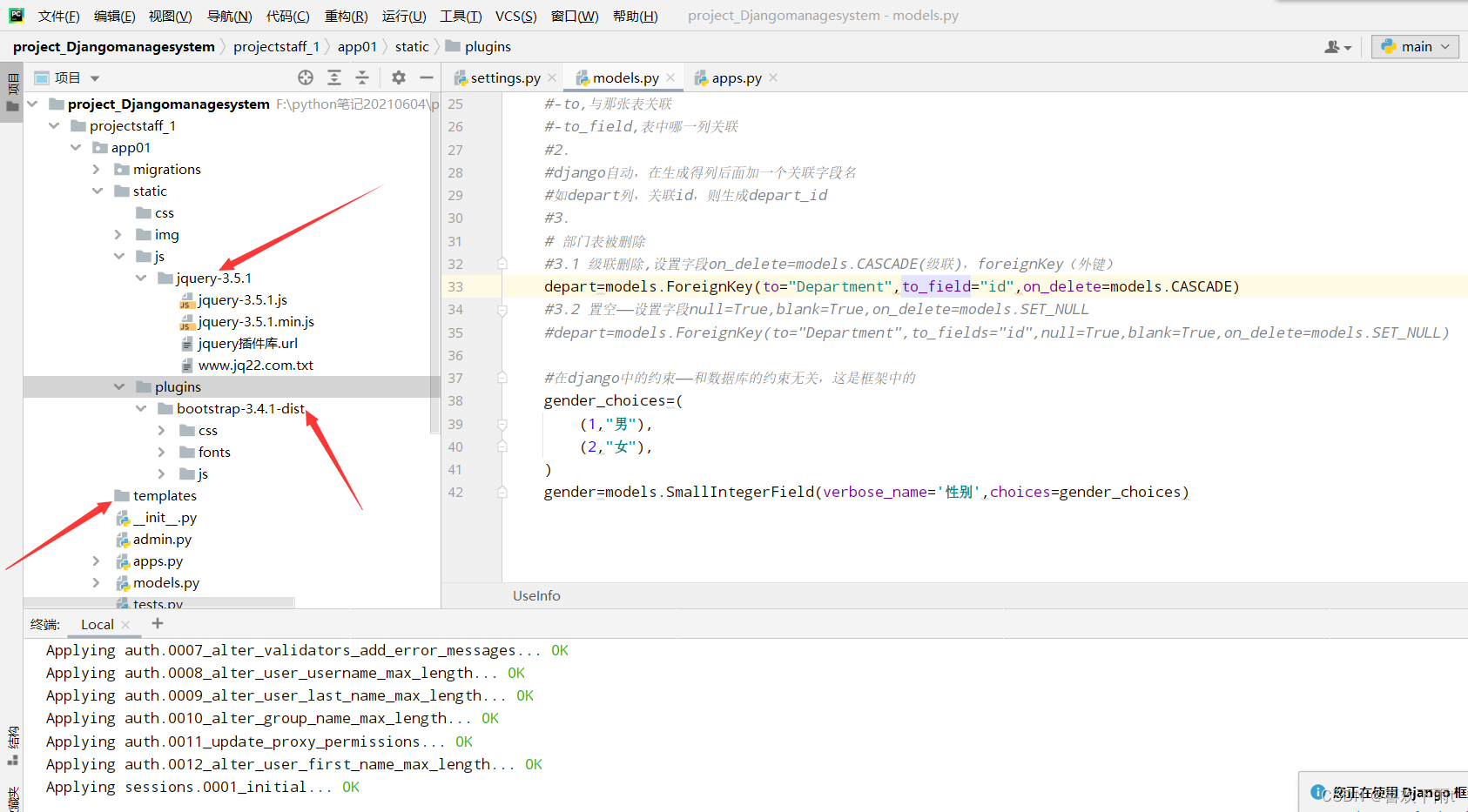Collapse the projectstaff_1 folder
The height and width of the screenshot is (812, 1468).
54,126
